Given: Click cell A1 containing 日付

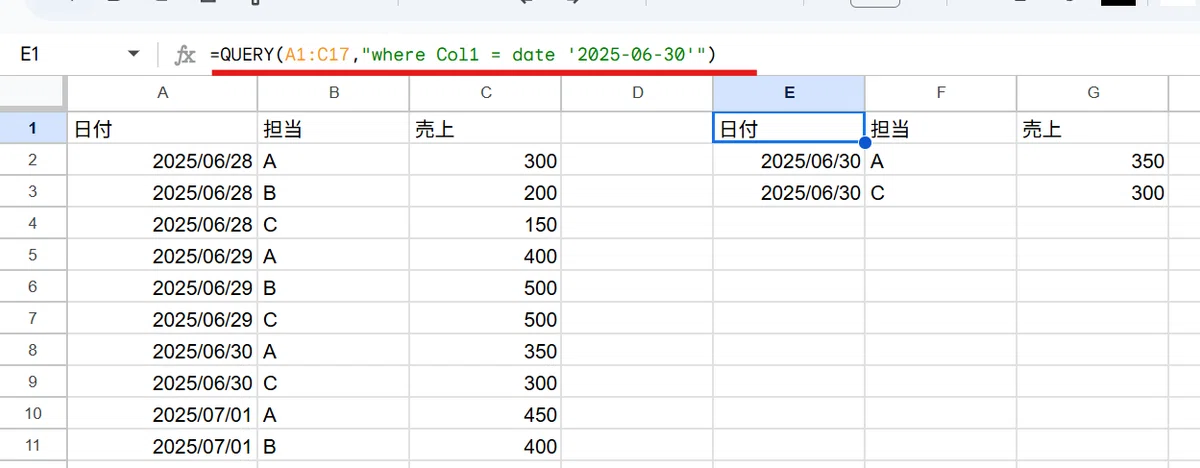Looking at the screenshot, I should pyautogui.click(x=162, y=127).
